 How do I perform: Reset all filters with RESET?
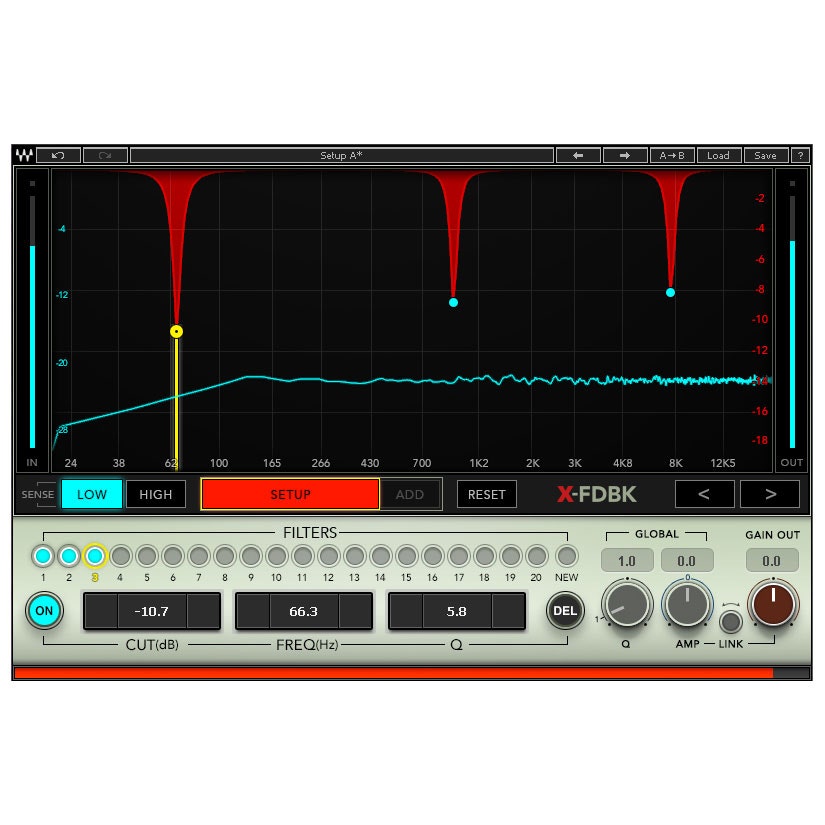point(487,494)
